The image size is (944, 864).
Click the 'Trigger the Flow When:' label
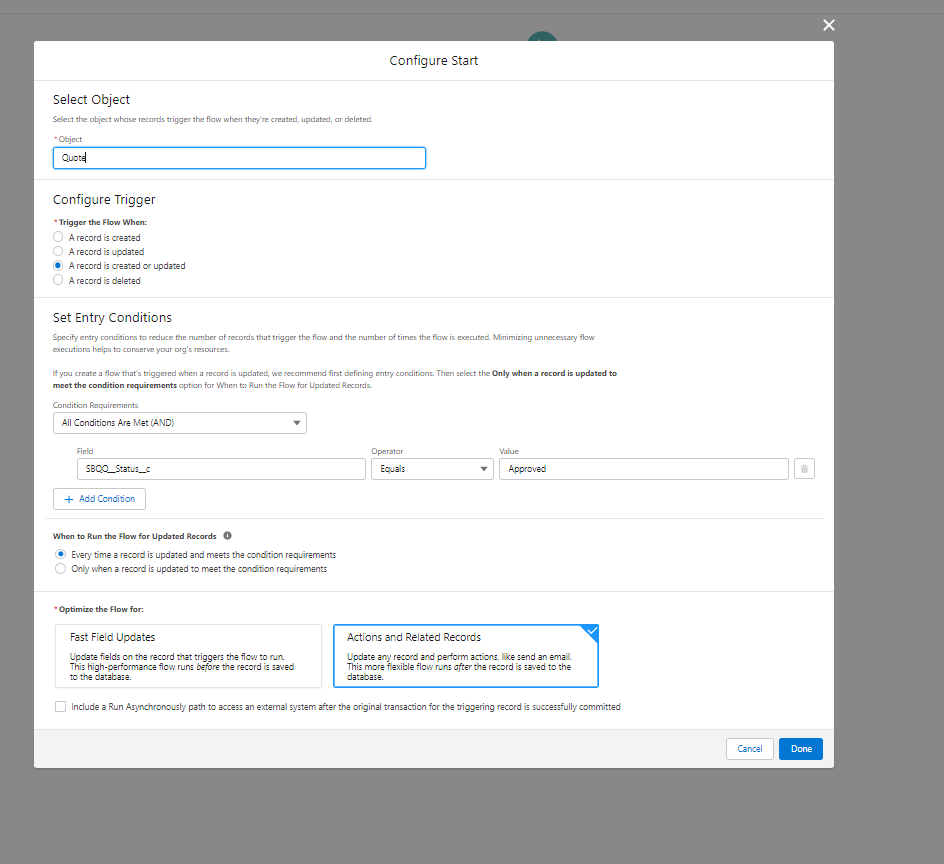coord(102,222)
